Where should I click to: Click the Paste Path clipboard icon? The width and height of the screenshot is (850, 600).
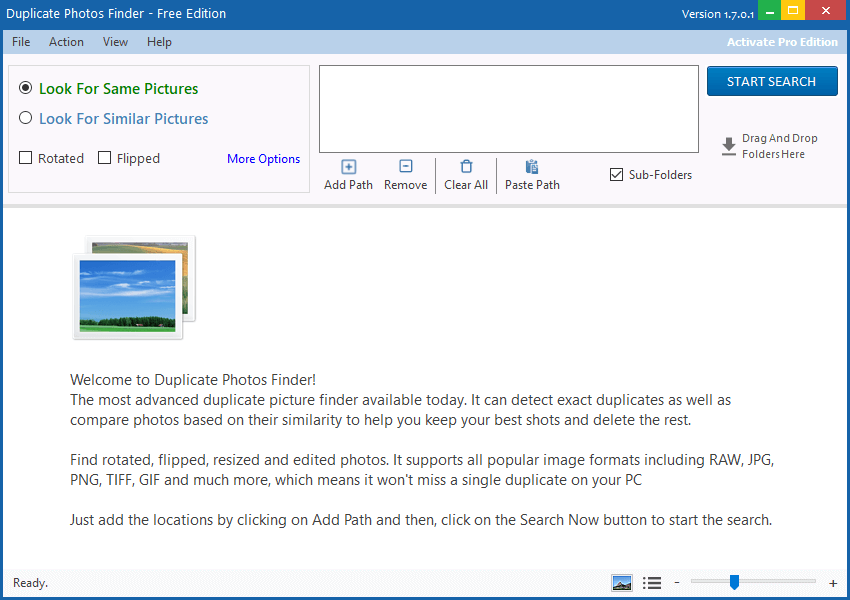(531, 168)
